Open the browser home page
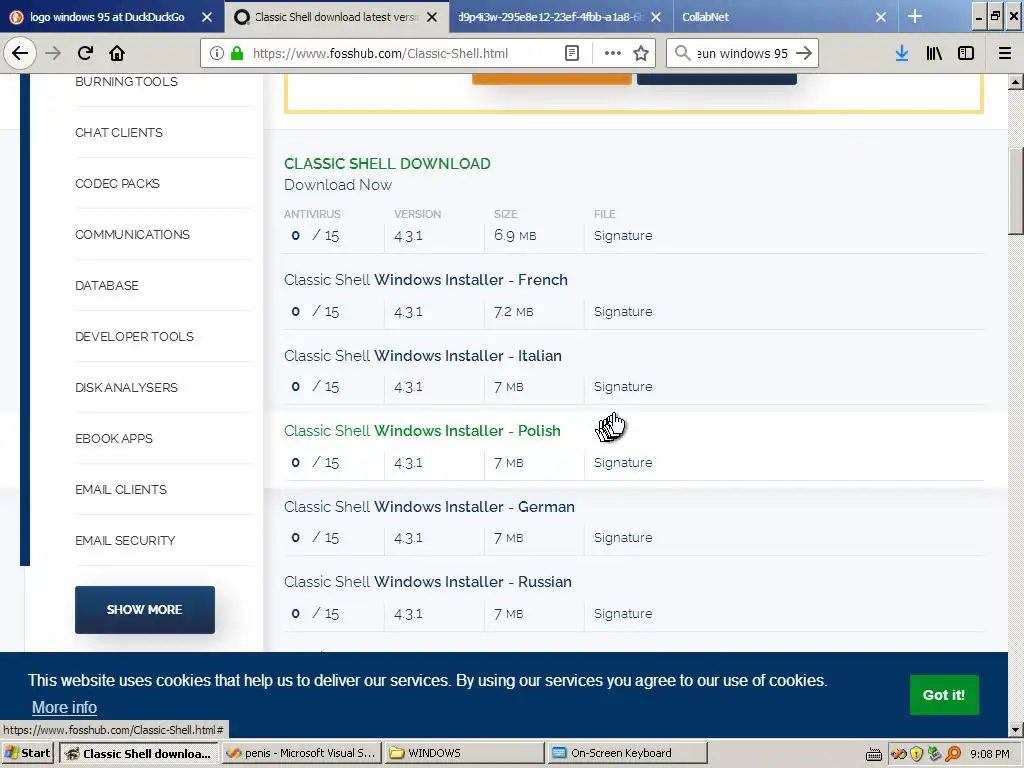 tap(117, 53)
